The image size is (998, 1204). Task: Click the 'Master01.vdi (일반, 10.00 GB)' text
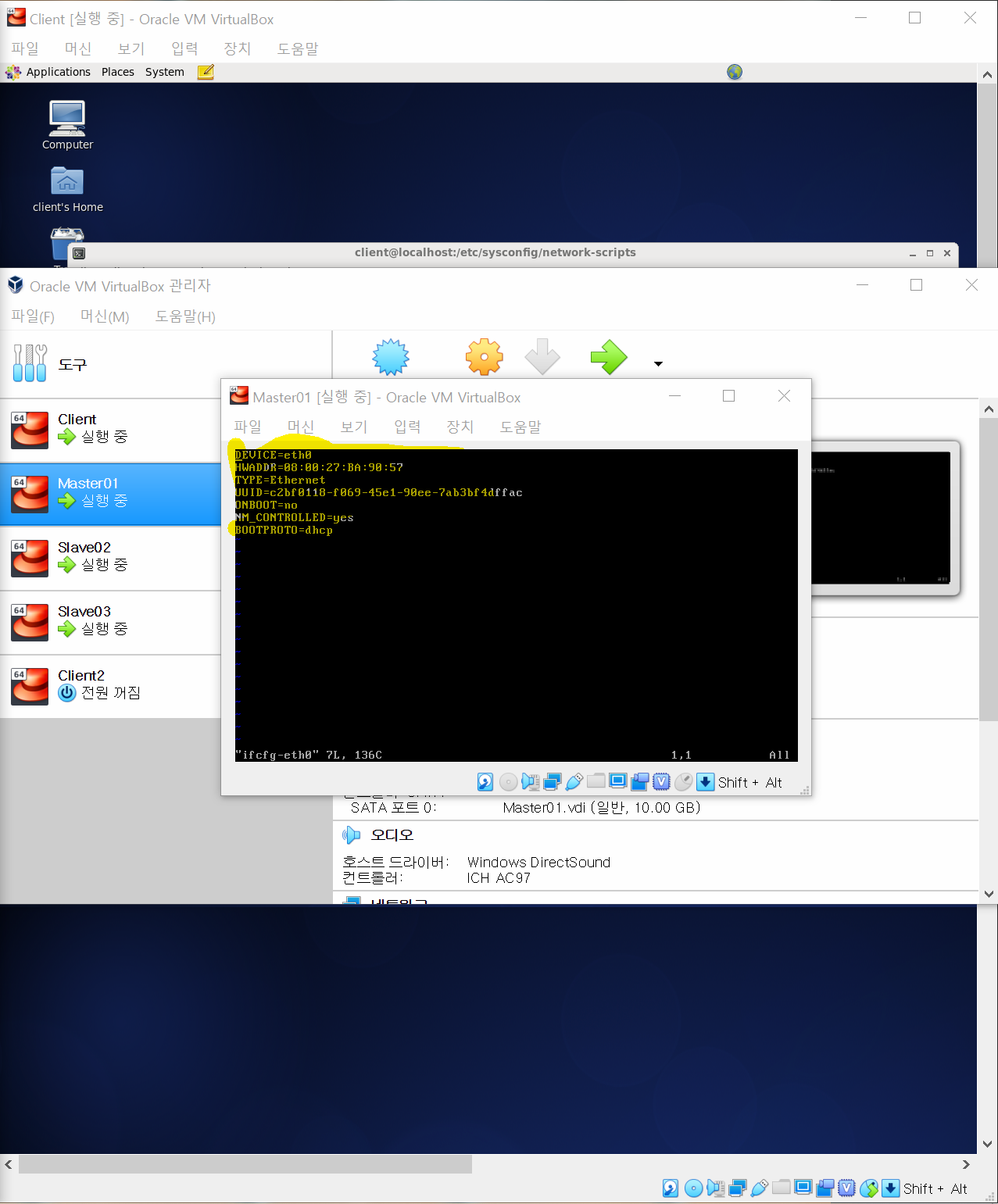[602, 808]
